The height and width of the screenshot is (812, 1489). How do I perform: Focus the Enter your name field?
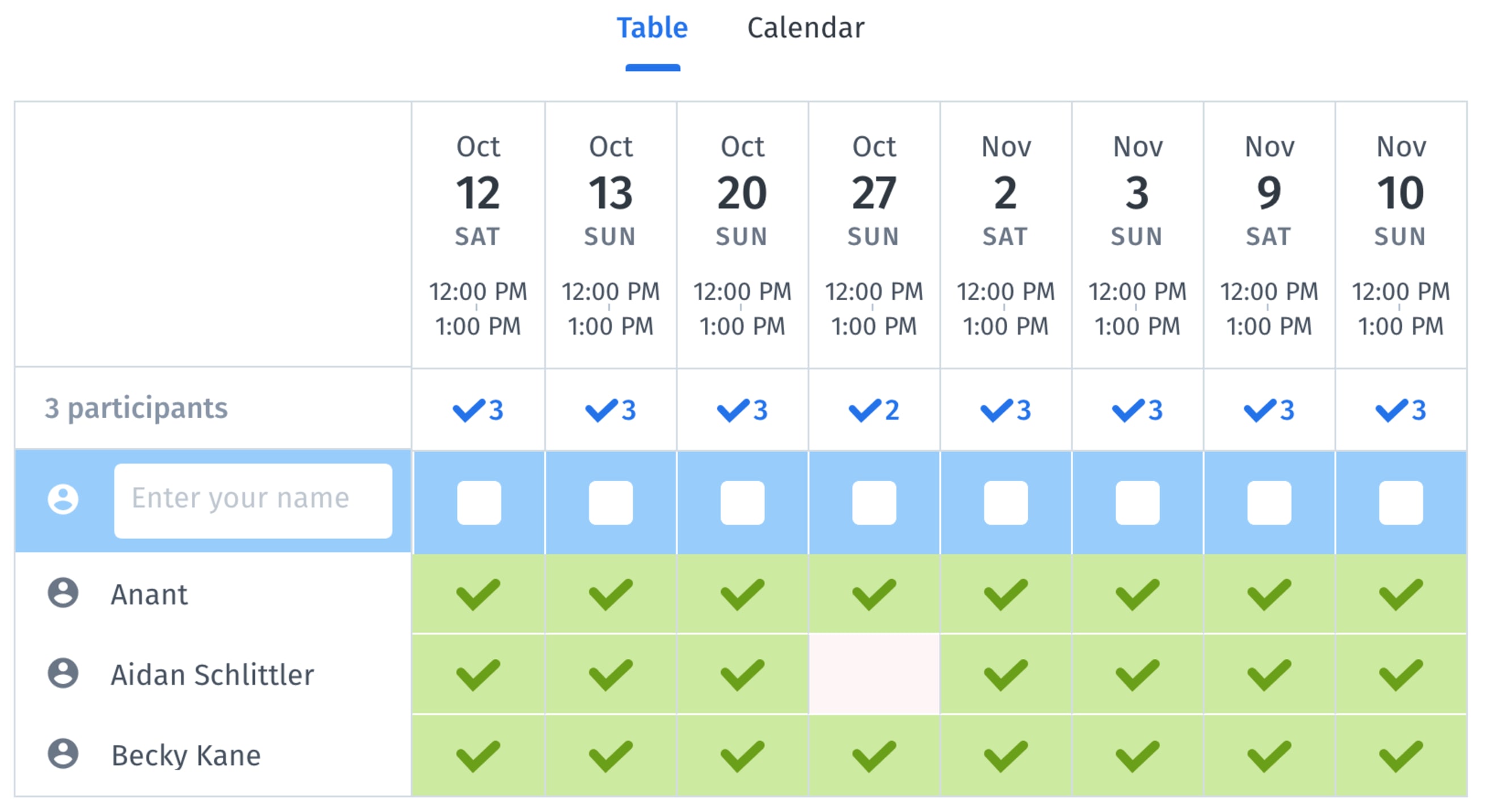253,500
